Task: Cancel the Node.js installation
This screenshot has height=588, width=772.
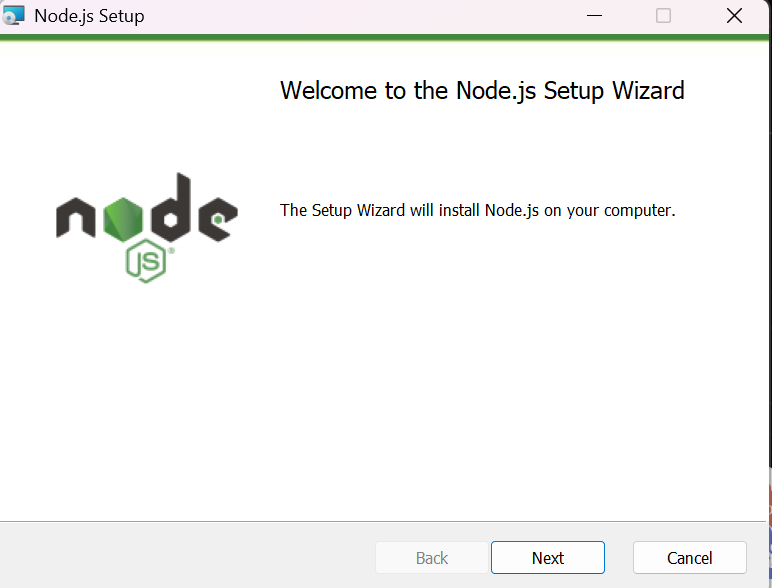Action: point(689,557)
